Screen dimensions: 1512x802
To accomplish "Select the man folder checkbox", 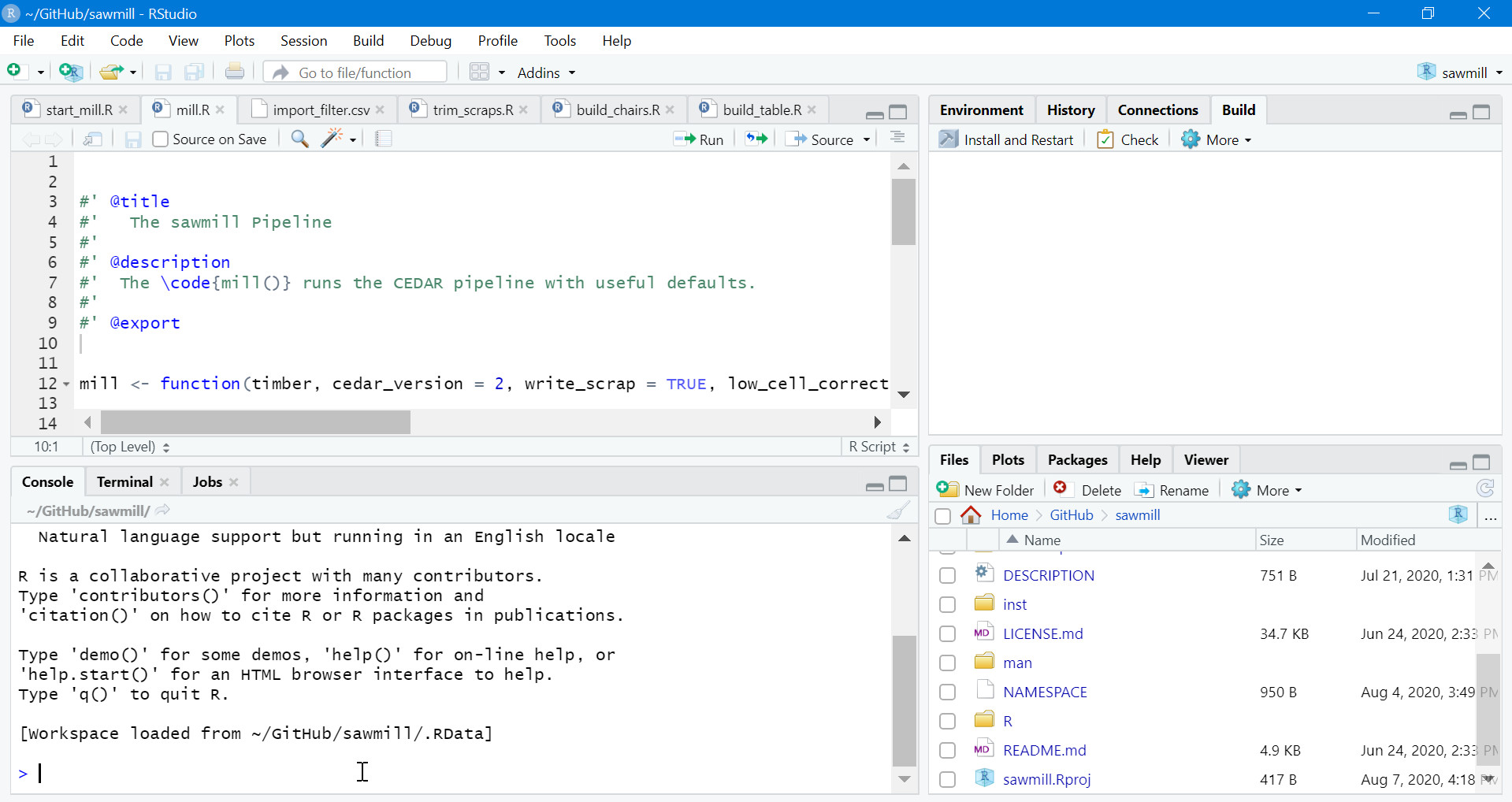I will tap(948, 663).
